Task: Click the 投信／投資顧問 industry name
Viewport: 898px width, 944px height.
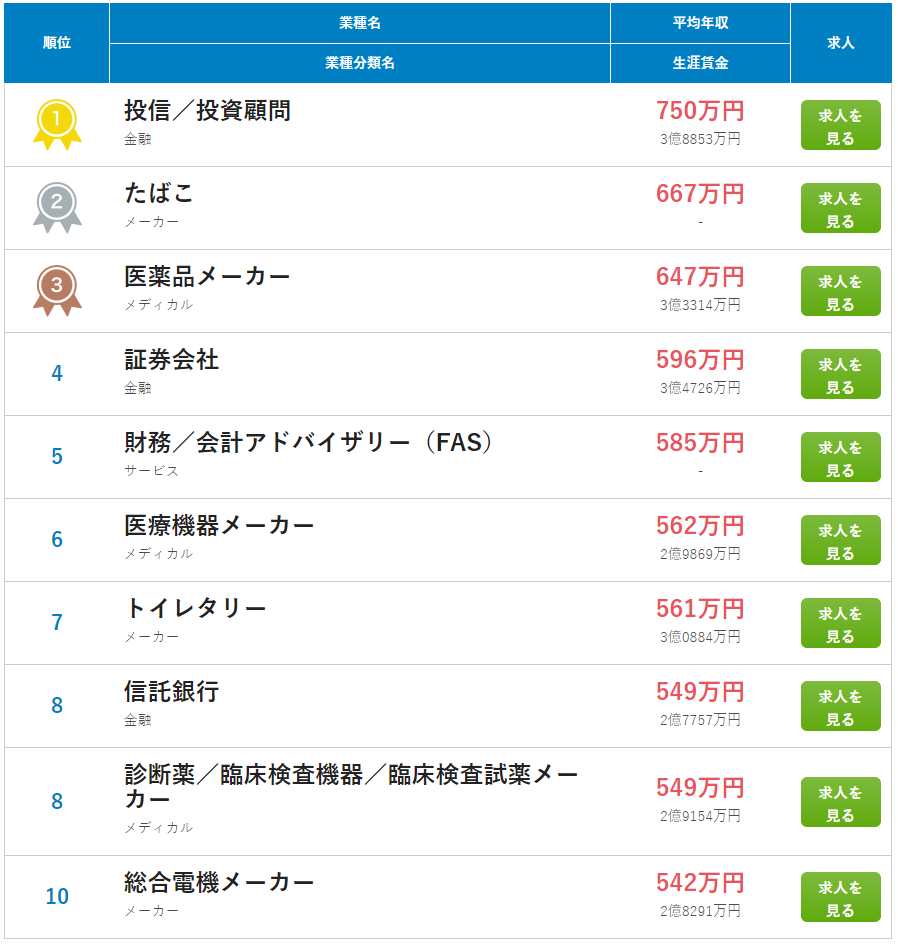Action: pos(207,111)
